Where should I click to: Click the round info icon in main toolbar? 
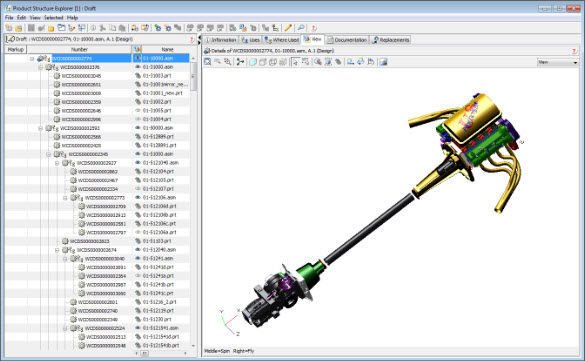[x=93, y=28]
